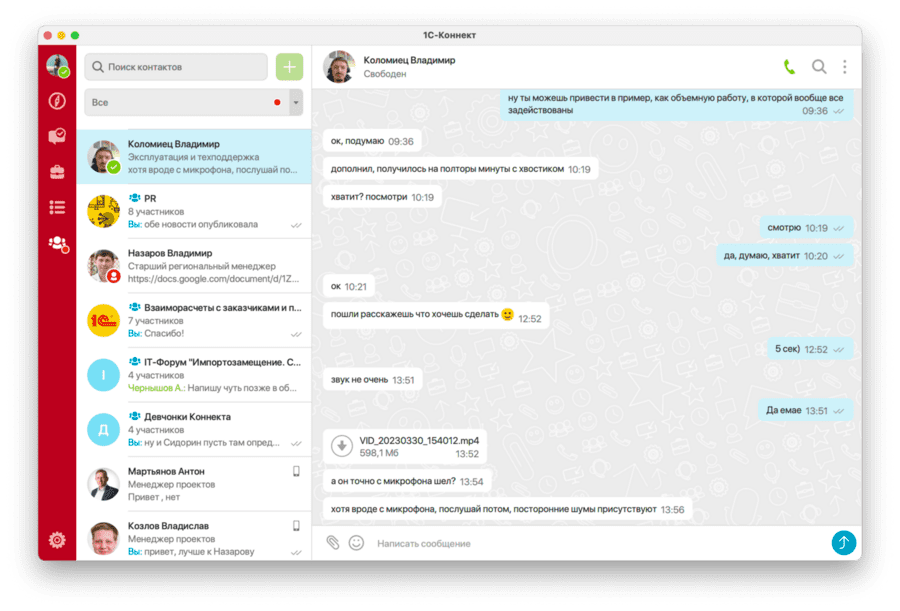Click mobile device icon next to Мартьянов Антон

(296, 471)
